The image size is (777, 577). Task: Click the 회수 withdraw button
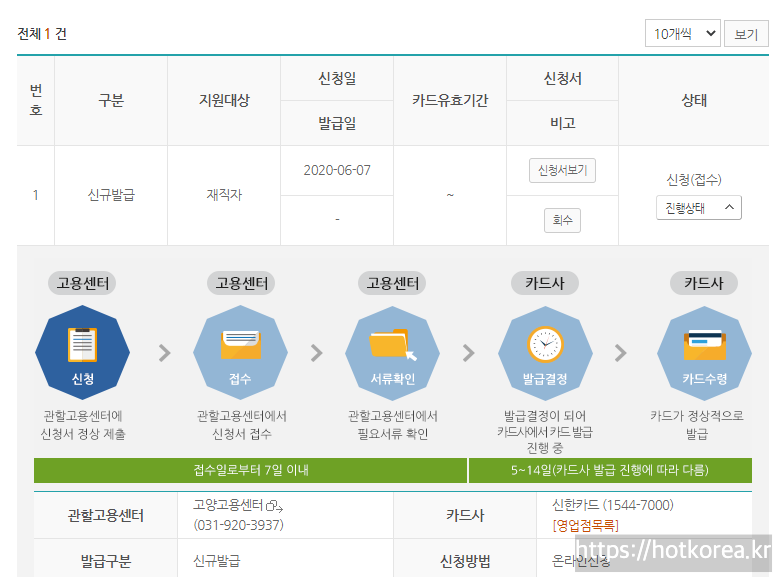[x=562, y=220]
